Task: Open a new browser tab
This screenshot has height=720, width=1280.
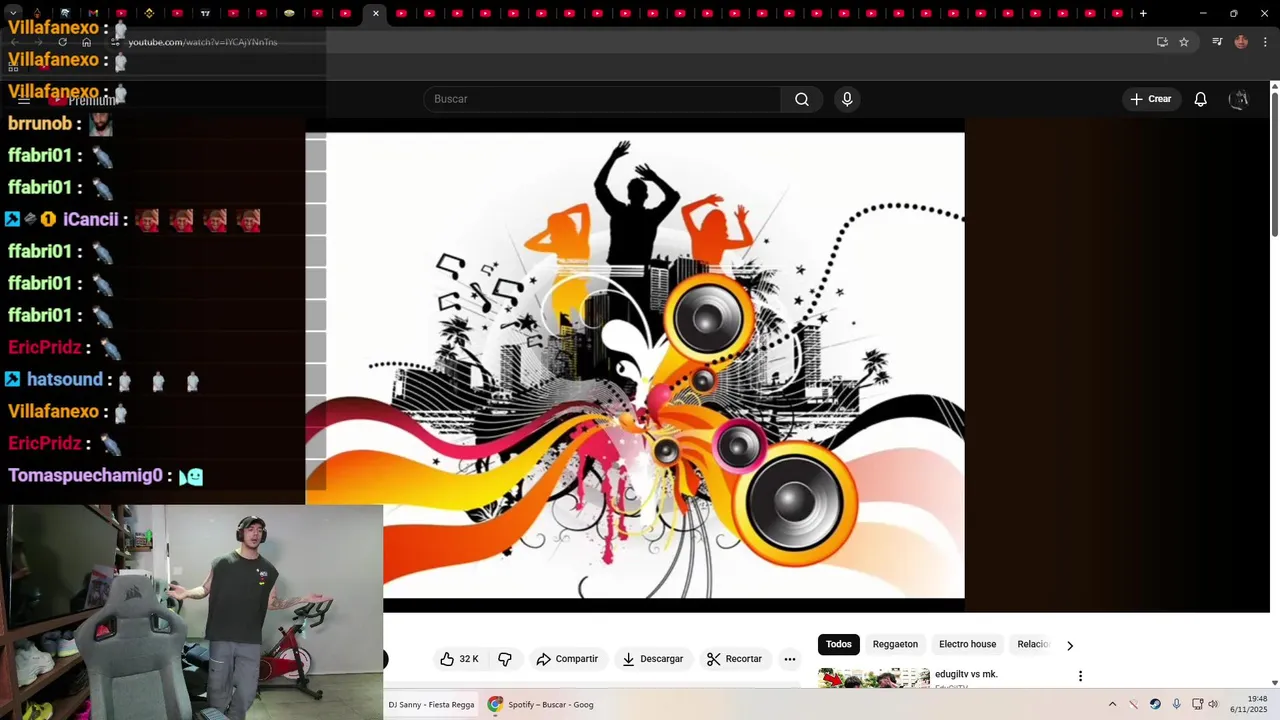Action: click(1143, 13)
